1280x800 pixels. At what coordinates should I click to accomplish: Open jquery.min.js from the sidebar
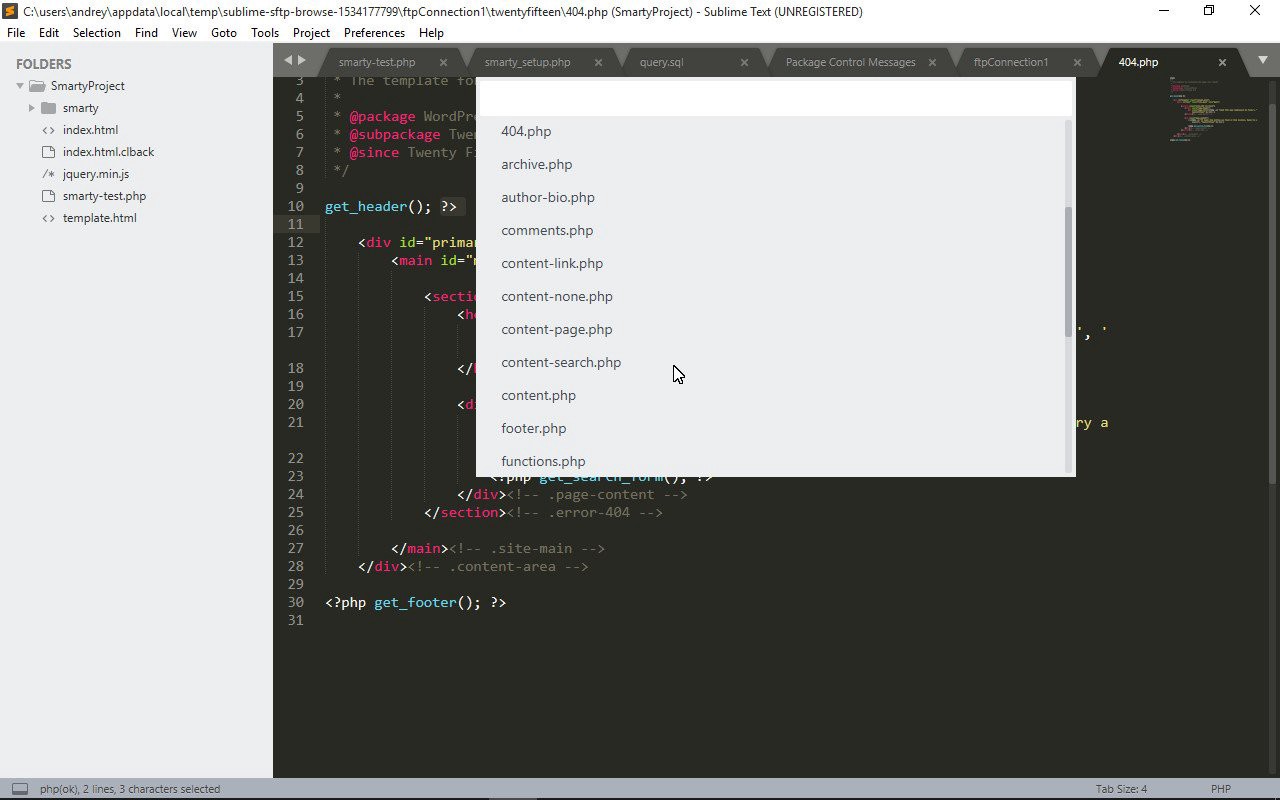click(x=95, y=174)
